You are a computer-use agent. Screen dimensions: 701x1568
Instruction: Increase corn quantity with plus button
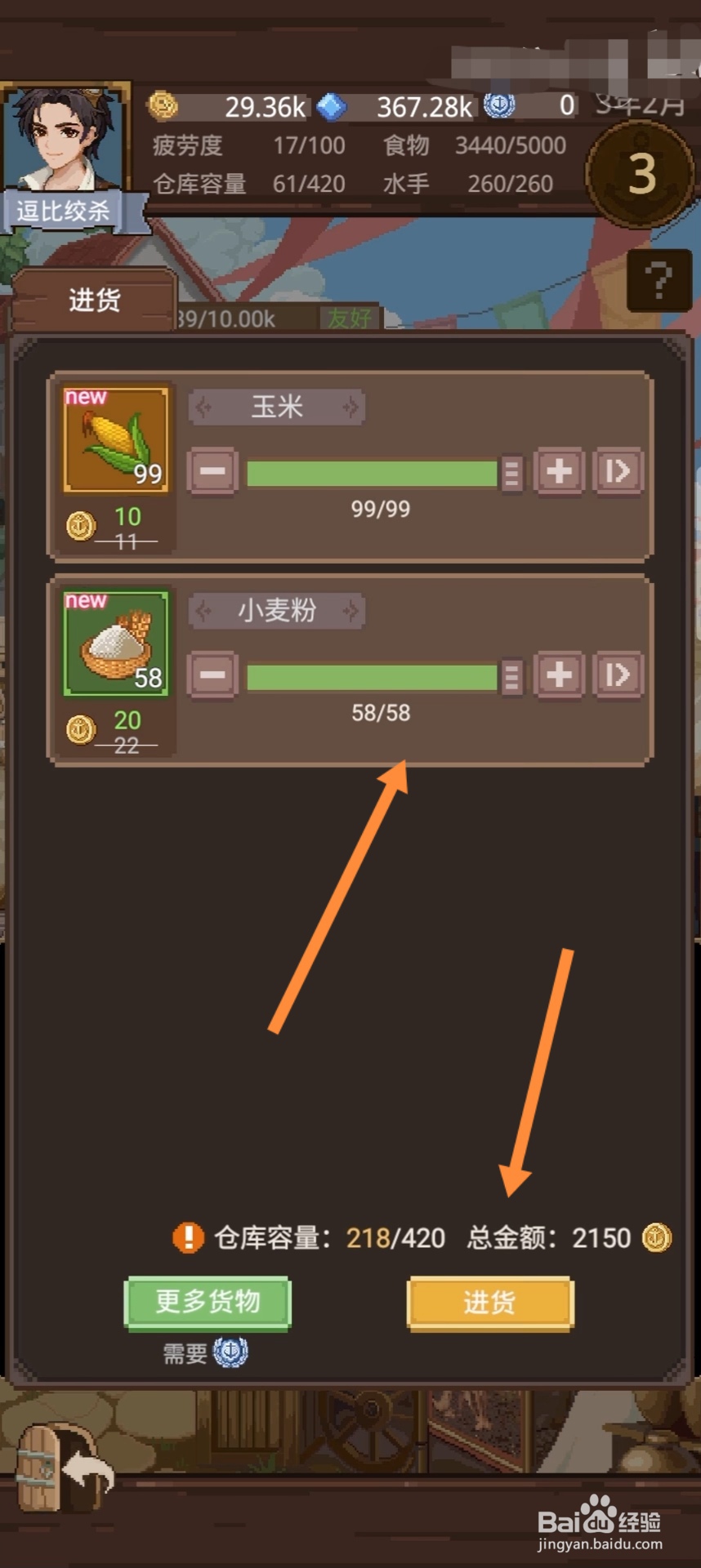(x=559, y=471)
